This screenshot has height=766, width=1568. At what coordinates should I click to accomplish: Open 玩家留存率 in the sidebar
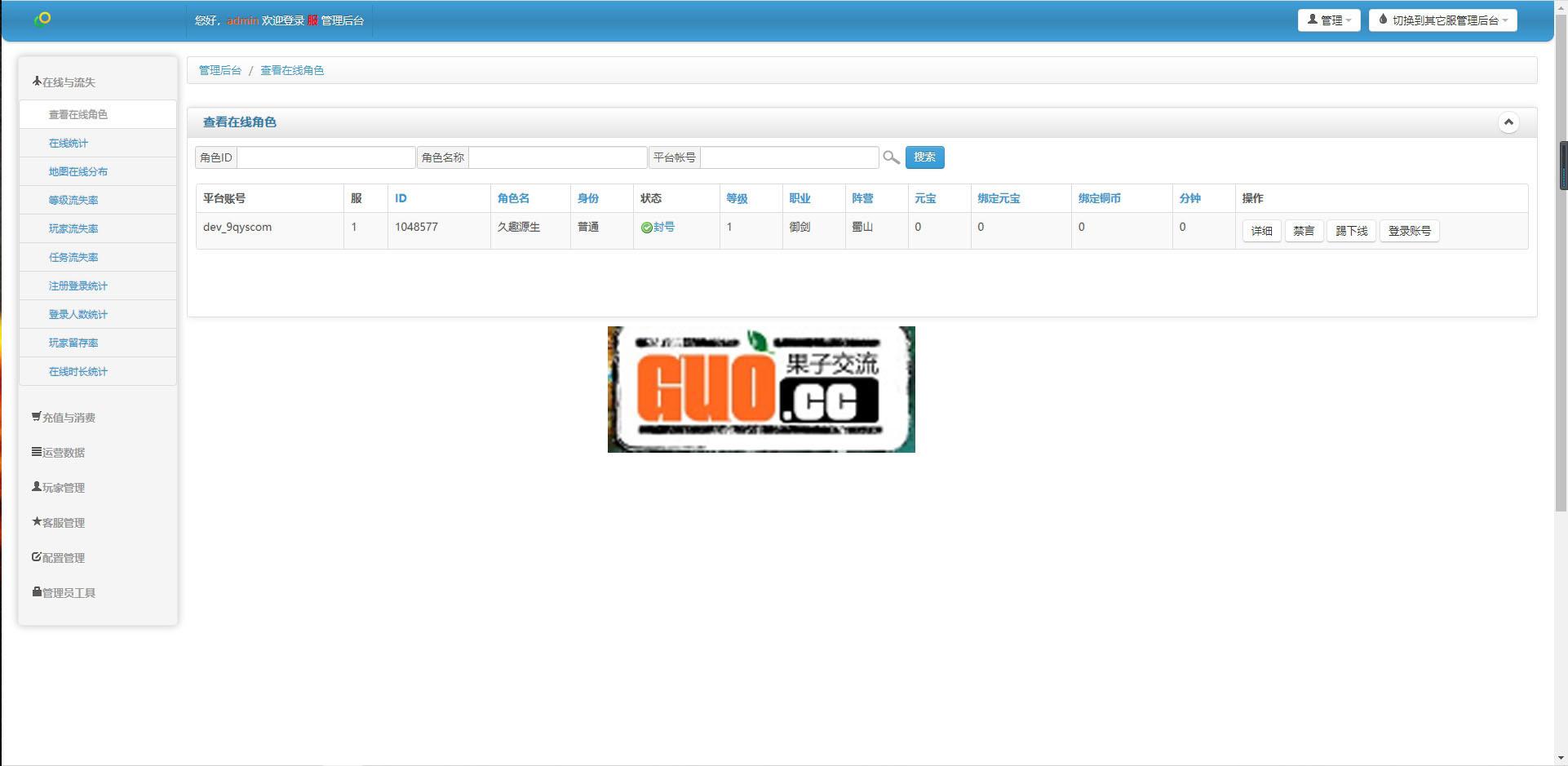point(98,343)
